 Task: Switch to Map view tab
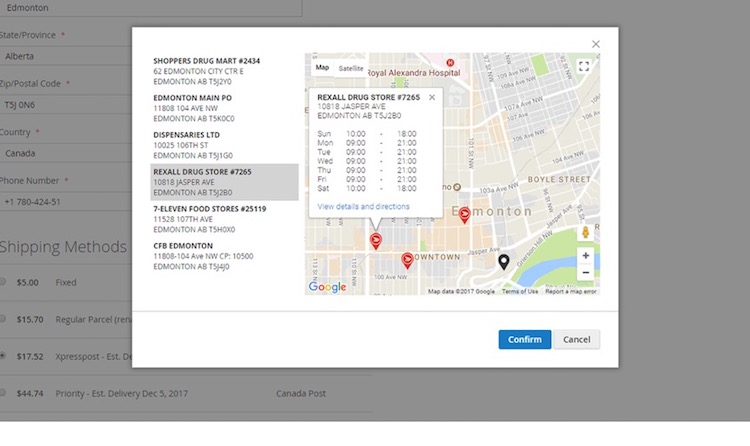coord(322,68)
